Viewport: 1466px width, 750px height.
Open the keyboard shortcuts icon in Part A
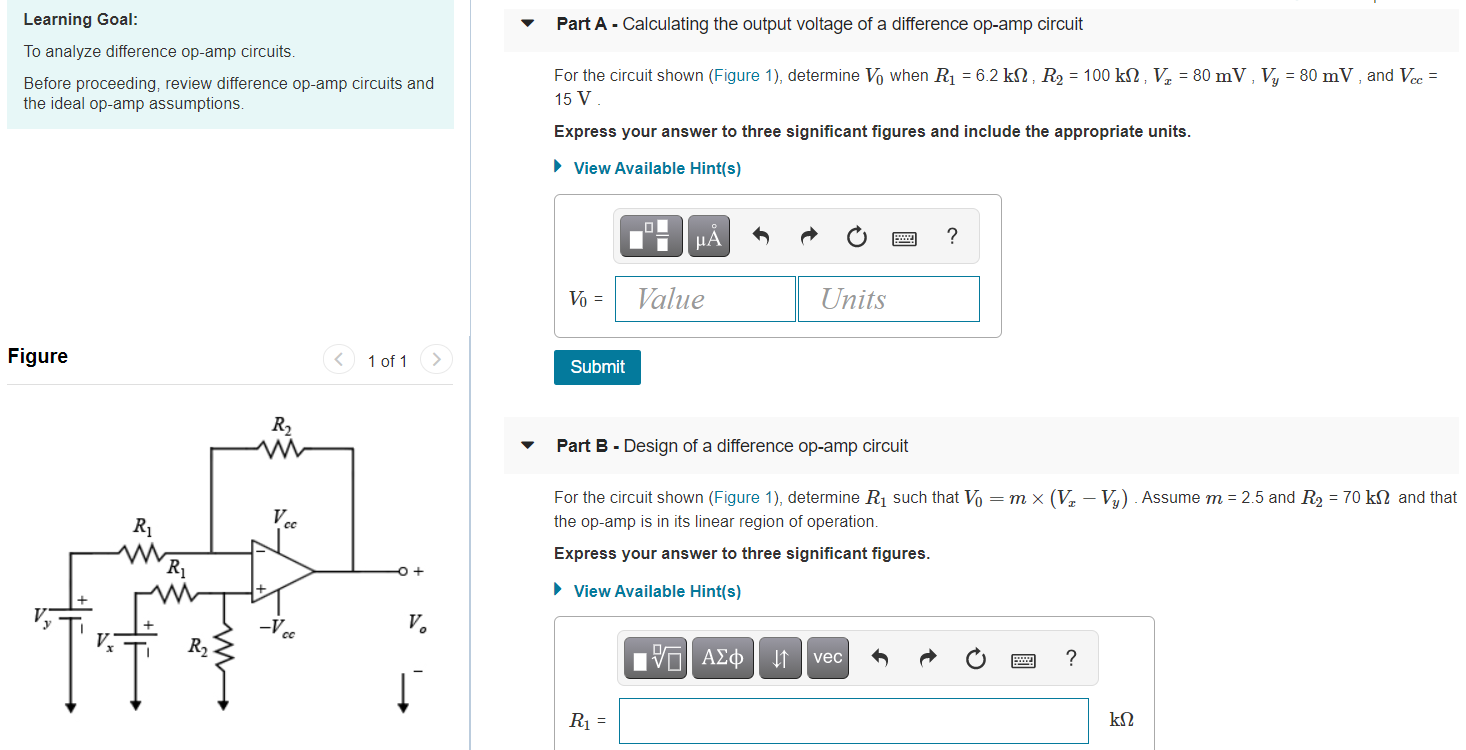pos(904,237)
